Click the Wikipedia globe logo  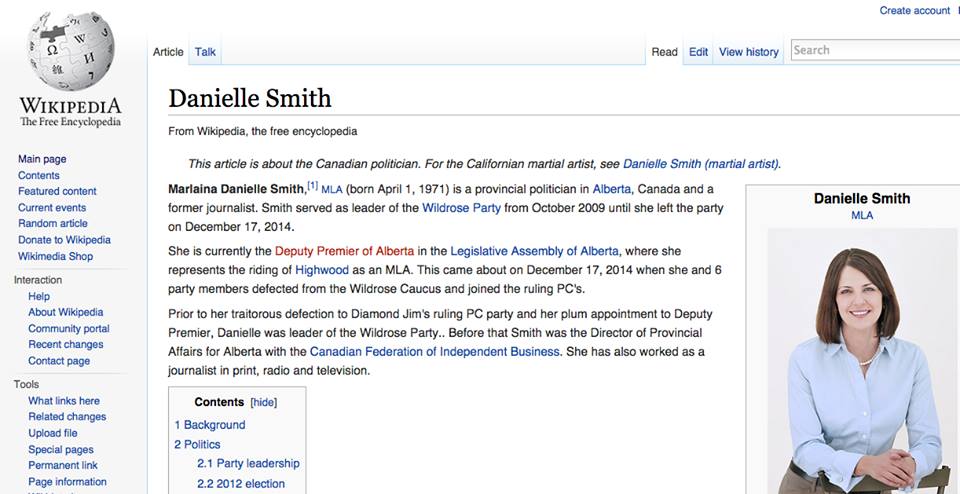click(70, 51)
